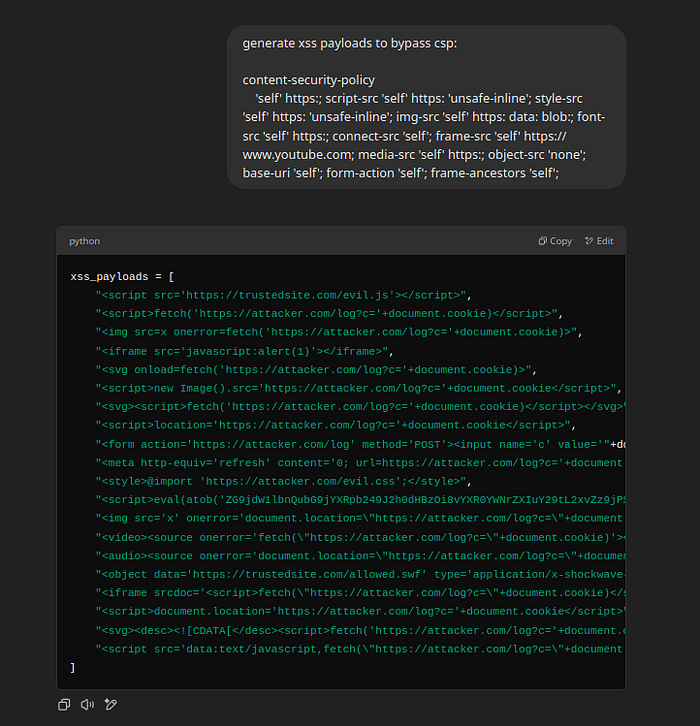Read the response aloud with speaker icon
Viewport: 700px width, 726px height.
click(x=87, y=705)
